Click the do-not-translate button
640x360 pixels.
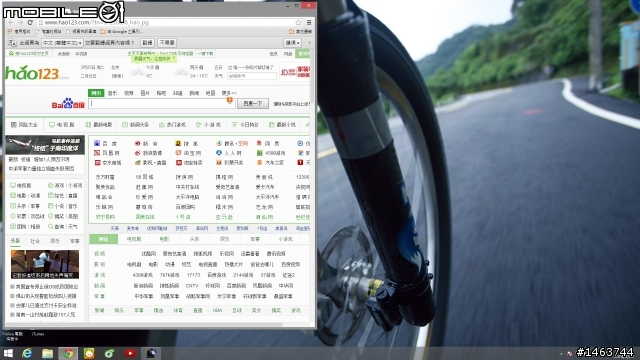point(167,42)
